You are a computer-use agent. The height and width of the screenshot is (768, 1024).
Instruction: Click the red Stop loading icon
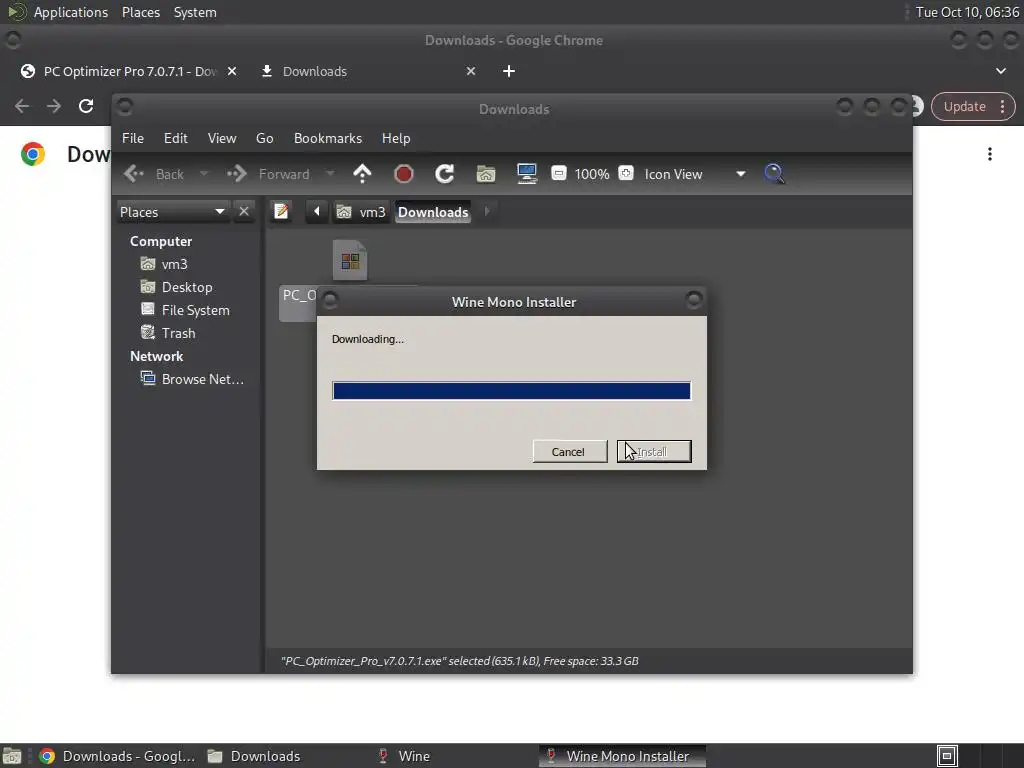tap(404, 174)
